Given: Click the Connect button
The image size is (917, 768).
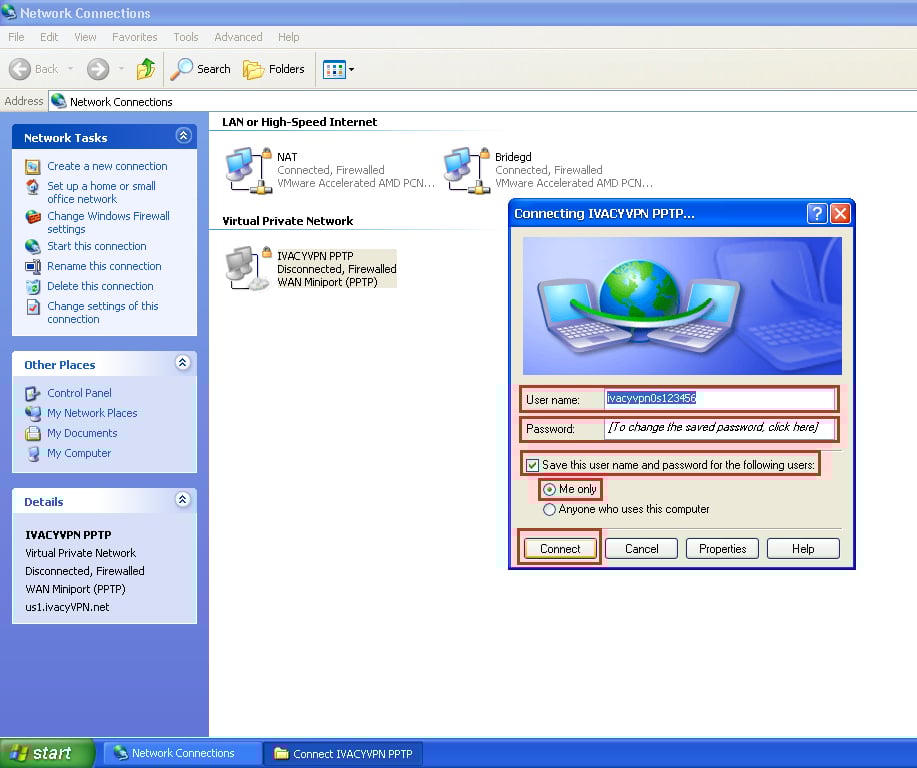Looking at the screenshot, I should (560, 549).
